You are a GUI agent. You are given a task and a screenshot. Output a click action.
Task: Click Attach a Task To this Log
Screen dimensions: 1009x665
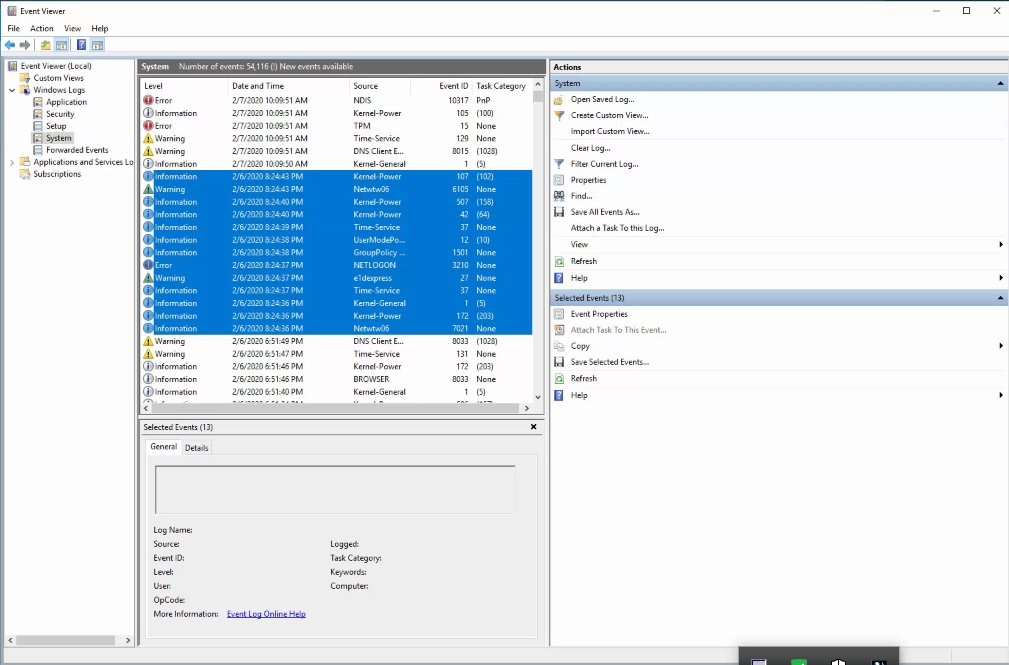[618, 229]
